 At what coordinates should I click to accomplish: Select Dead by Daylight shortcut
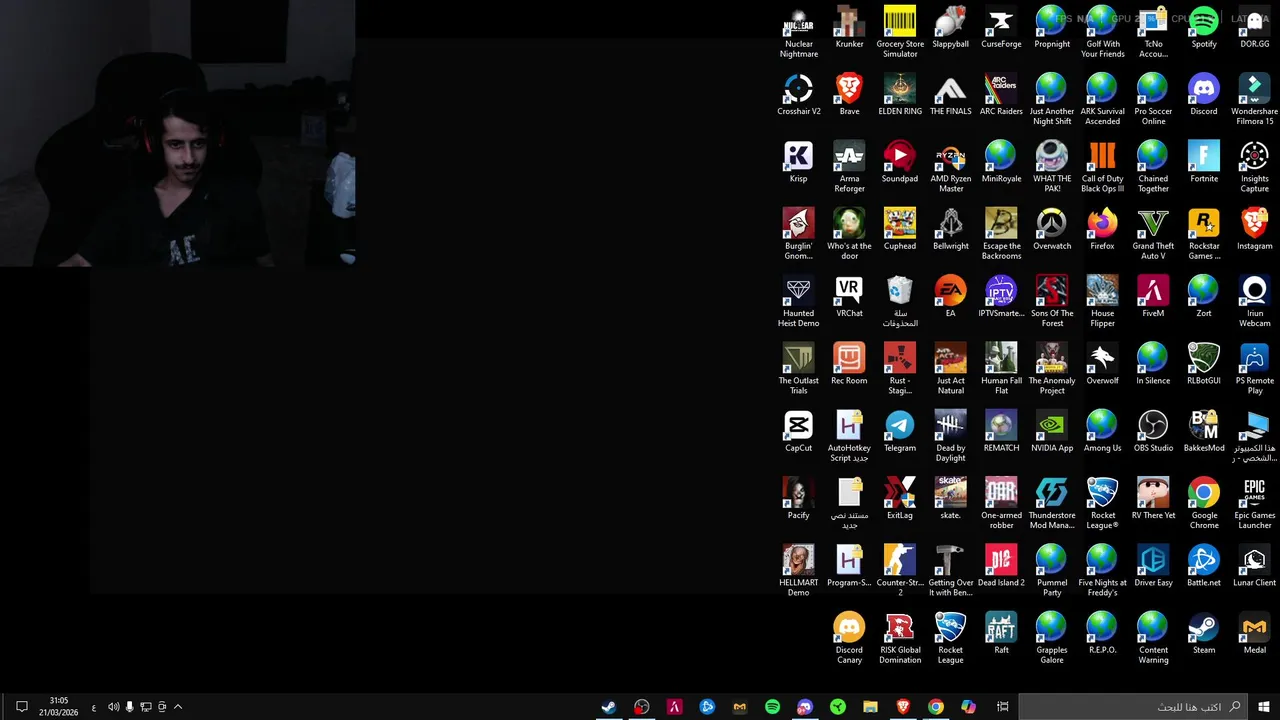tap(950, 435)
